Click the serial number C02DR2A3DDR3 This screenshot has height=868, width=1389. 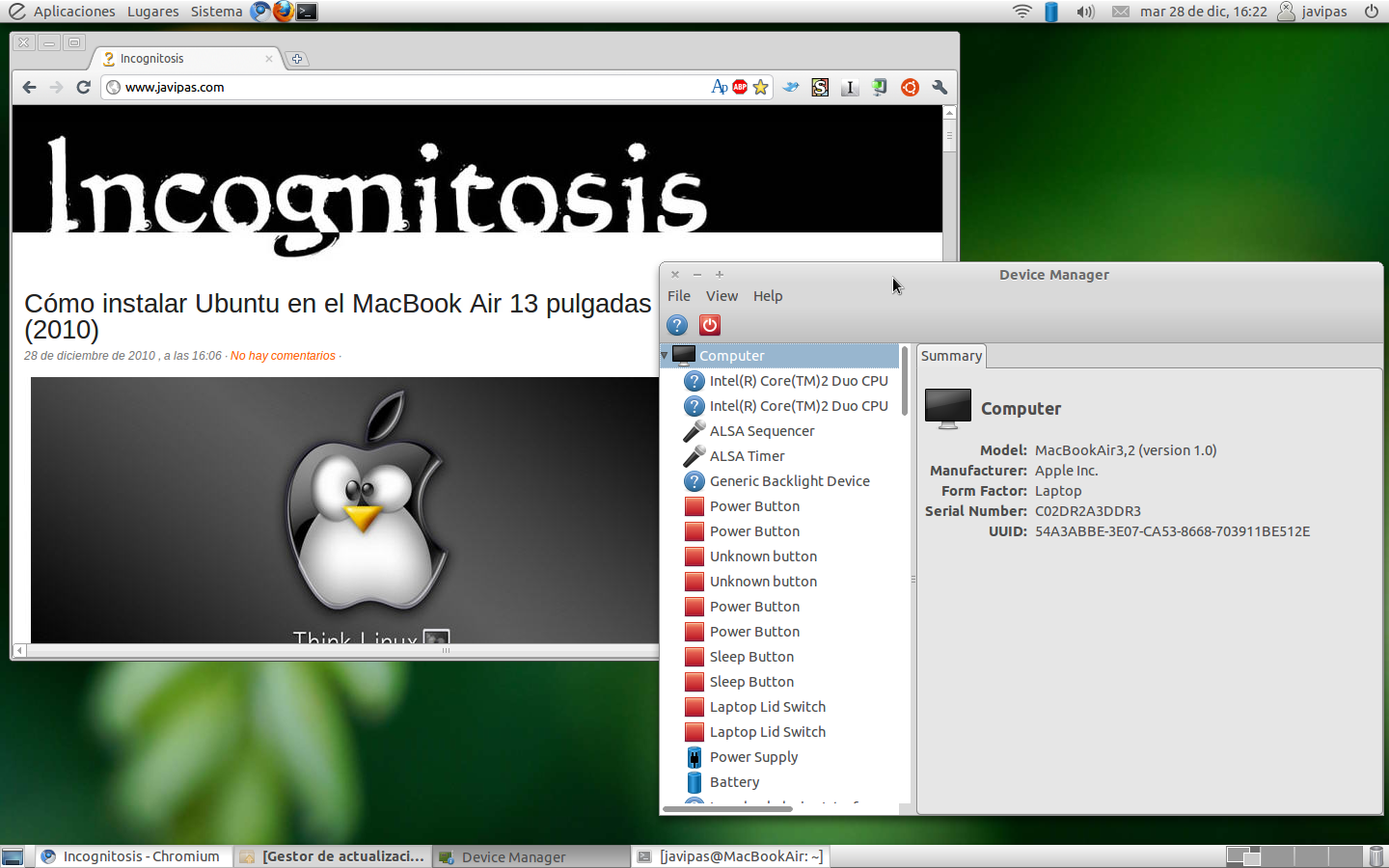tap(1088, 511)
